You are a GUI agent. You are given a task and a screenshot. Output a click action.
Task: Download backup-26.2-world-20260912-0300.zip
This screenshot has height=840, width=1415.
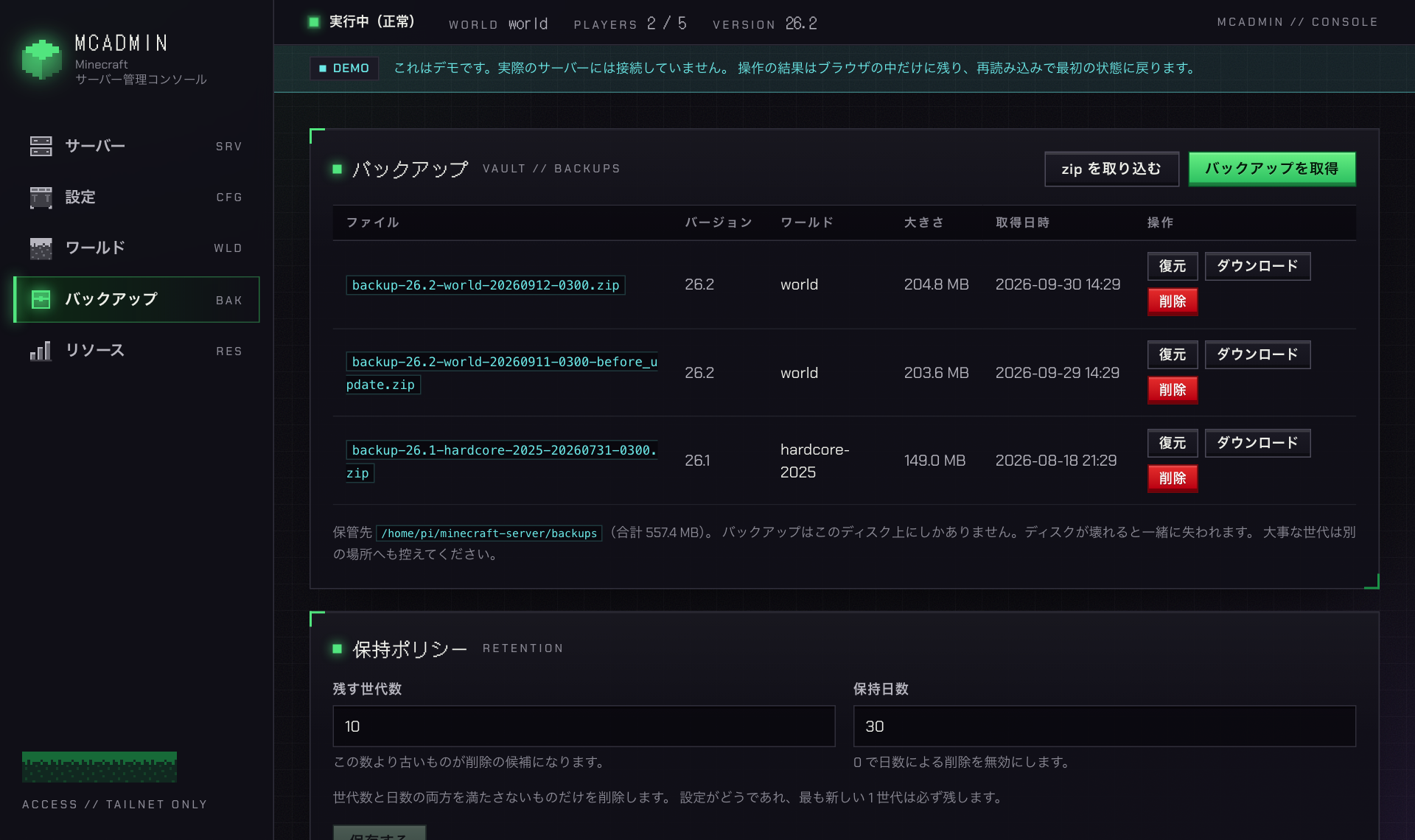pyautogui.click(x=1257, y=266)
